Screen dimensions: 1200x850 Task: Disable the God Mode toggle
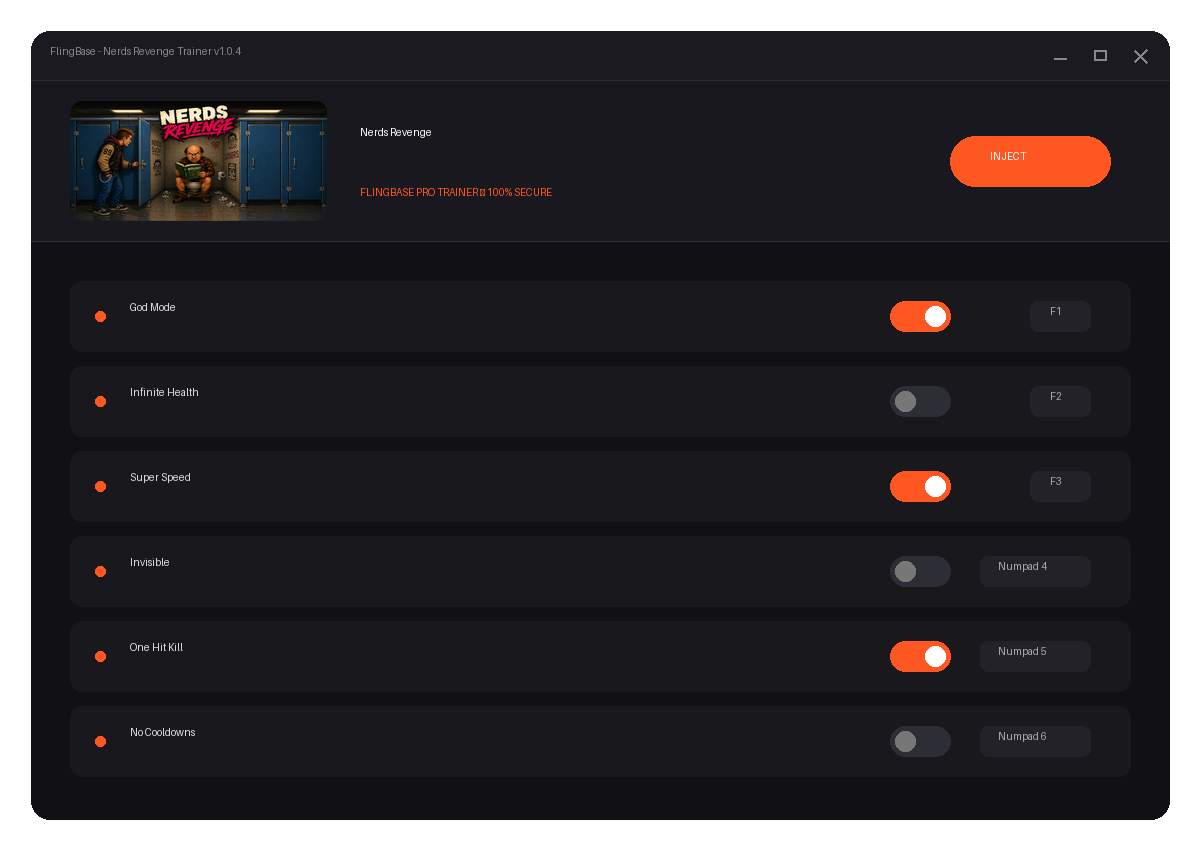920,316
